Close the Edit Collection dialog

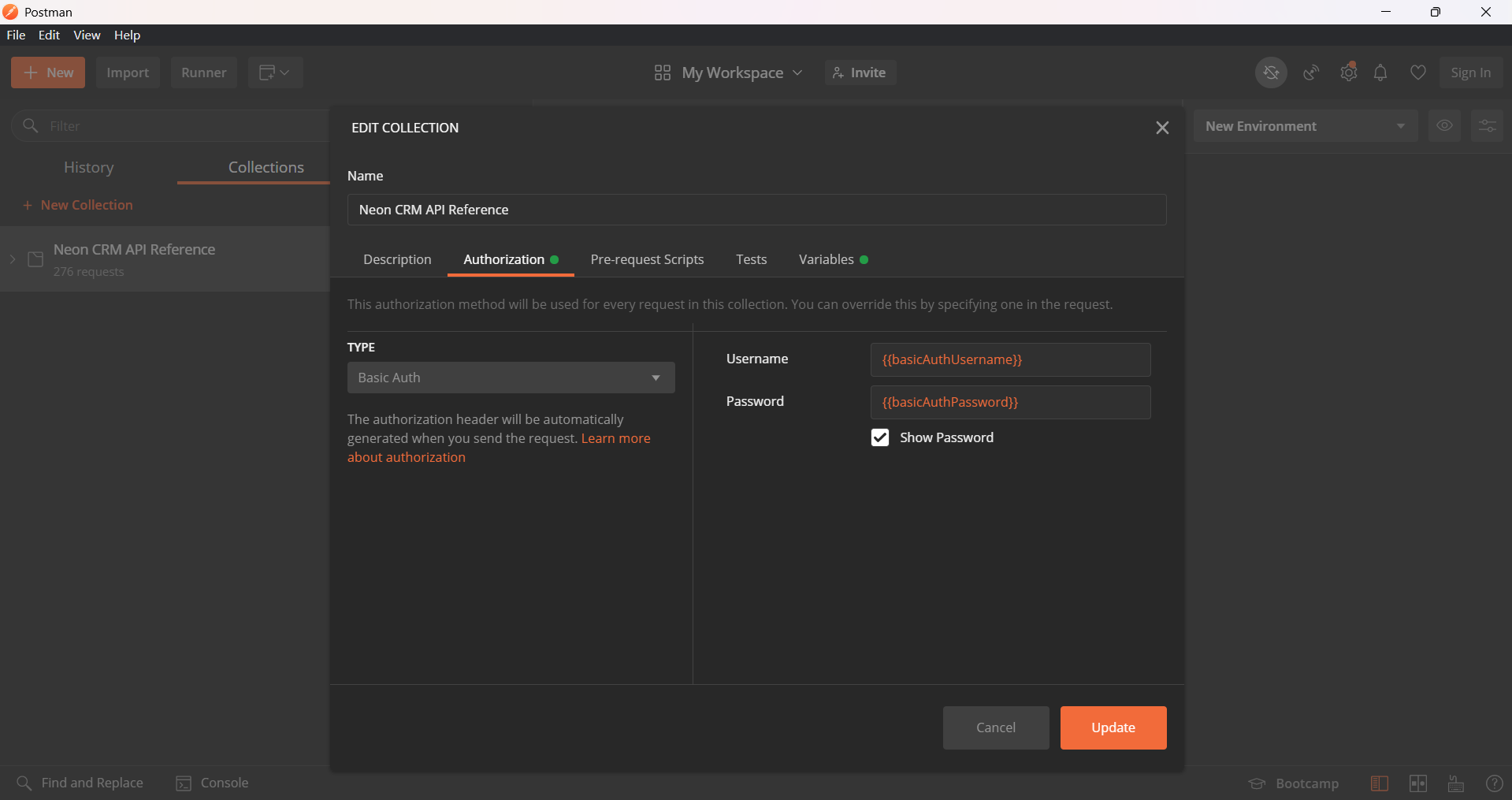1162,128
